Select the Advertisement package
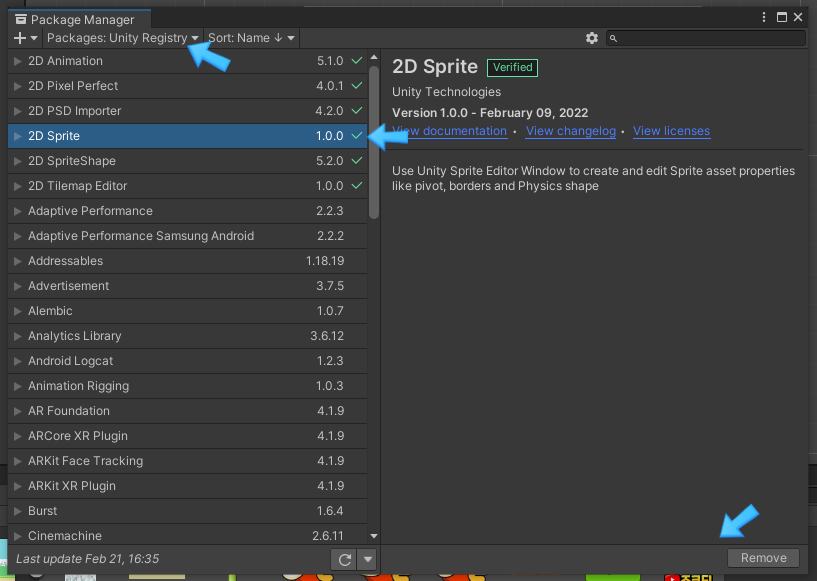817x581 pixels. point(188,286)
